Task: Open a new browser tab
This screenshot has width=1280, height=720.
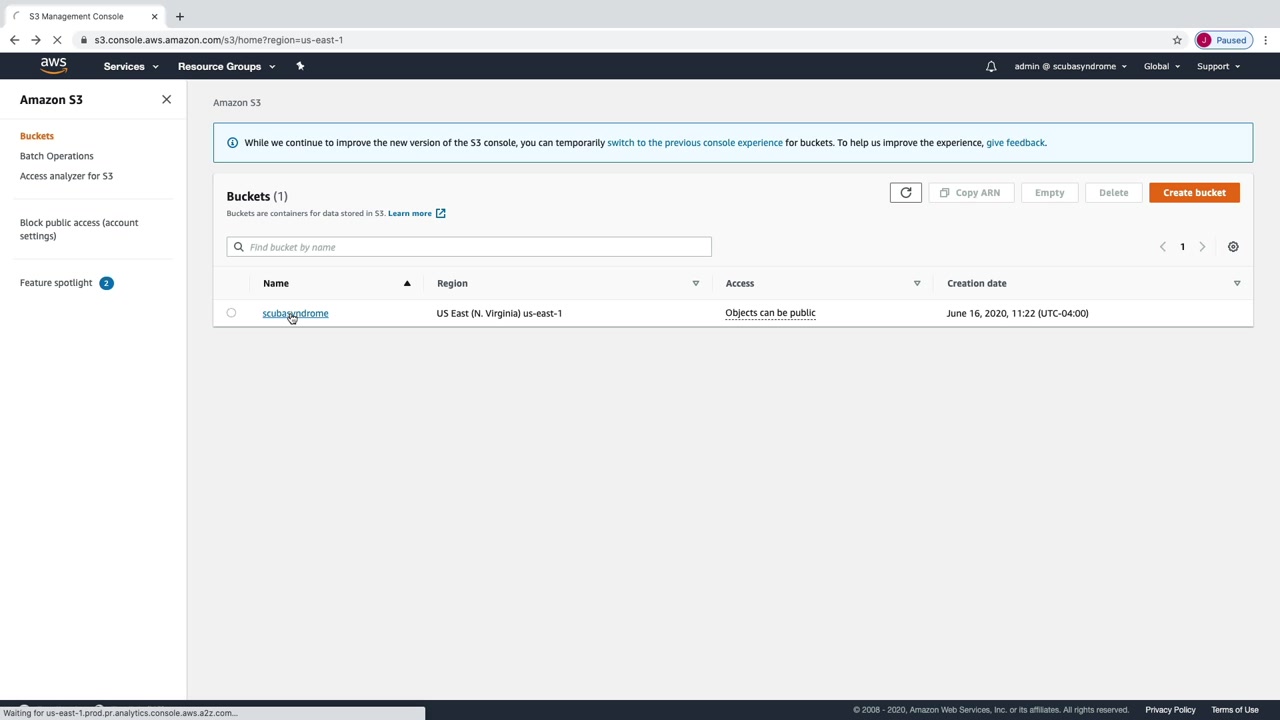Action: (x=180, y=16)
